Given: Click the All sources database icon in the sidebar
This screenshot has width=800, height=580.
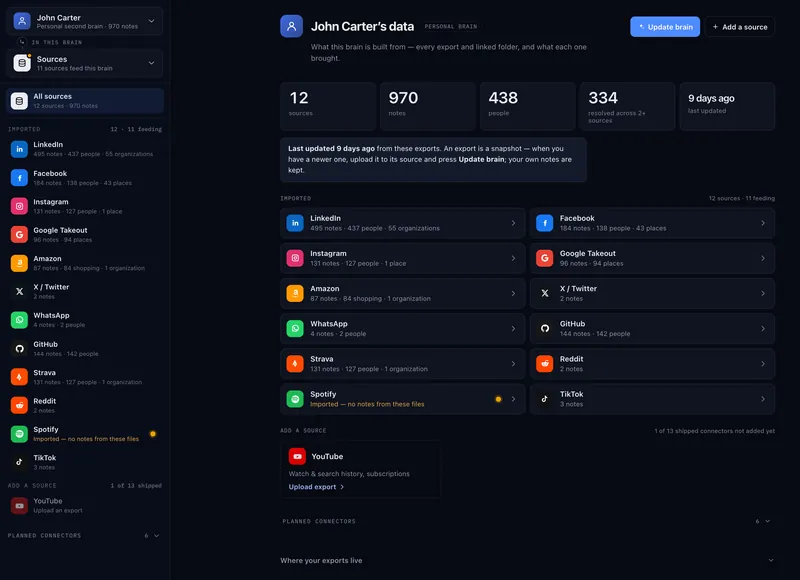Looking at the screenshot, I should coord(19,101).
